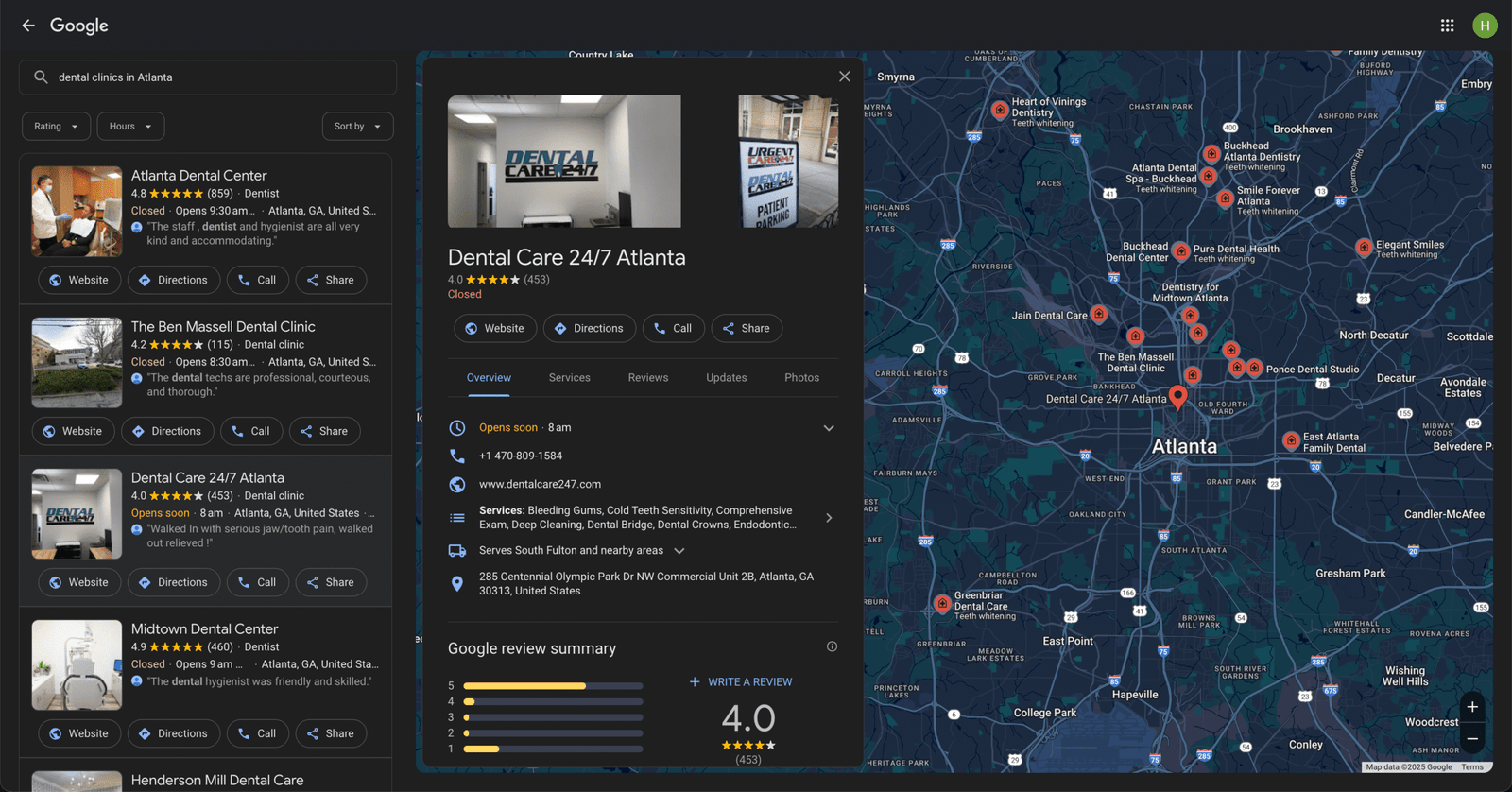The height and width of the screenshot is (792, 1512).
Task: Open the Urgent Care patient parking sign photo
Action: tap(788, 161)
